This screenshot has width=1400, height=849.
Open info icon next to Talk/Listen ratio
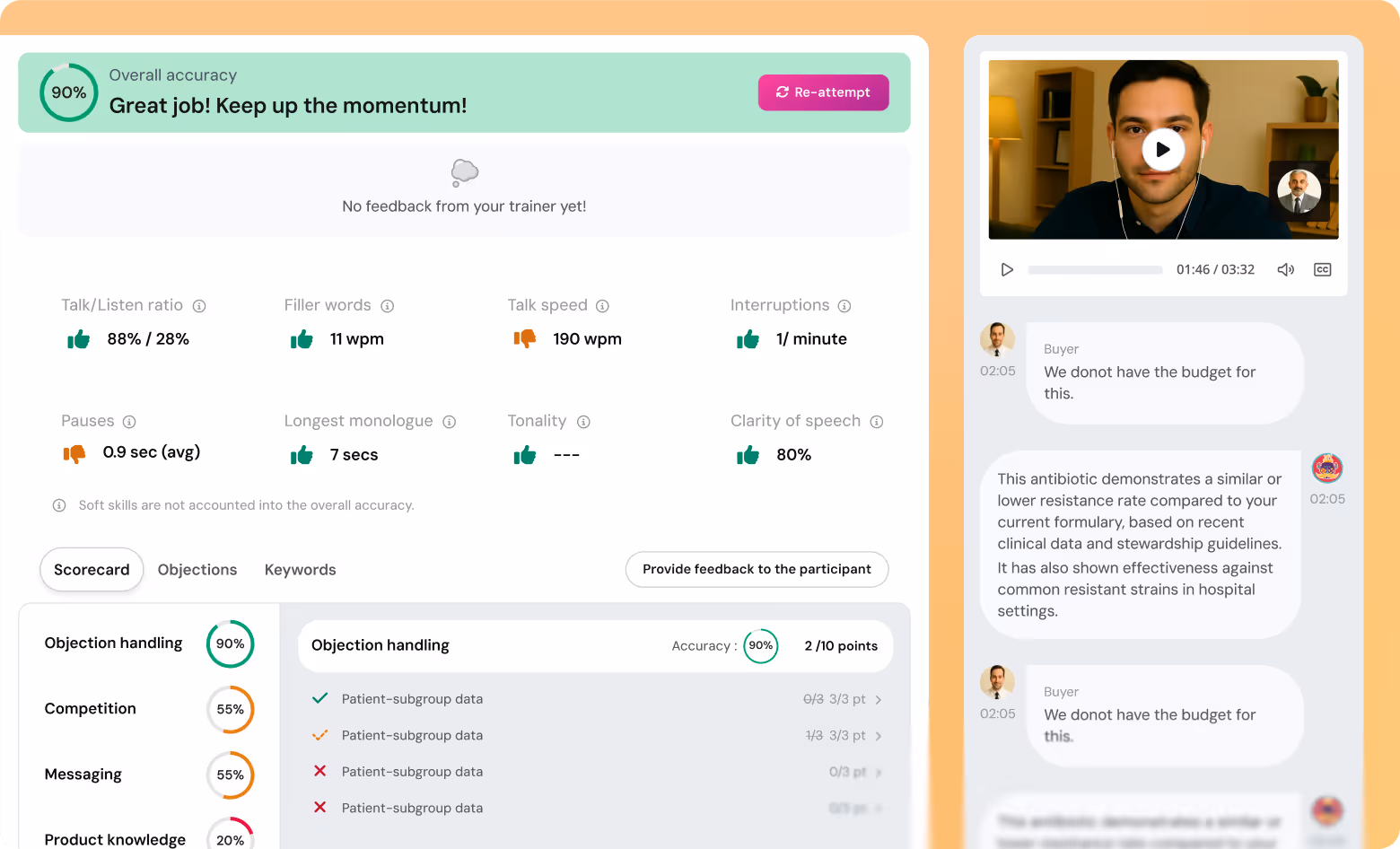tap(199, 306)
